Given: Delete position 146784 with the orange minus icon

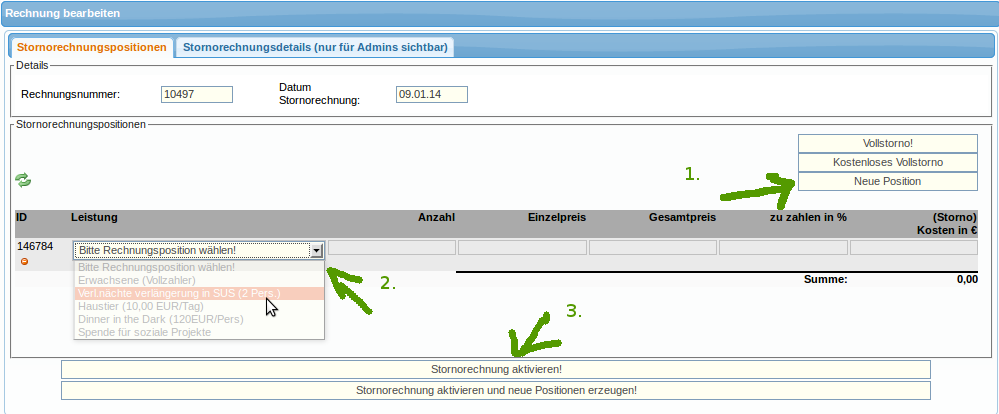Looking at the screenshot, I should point(24,261).
